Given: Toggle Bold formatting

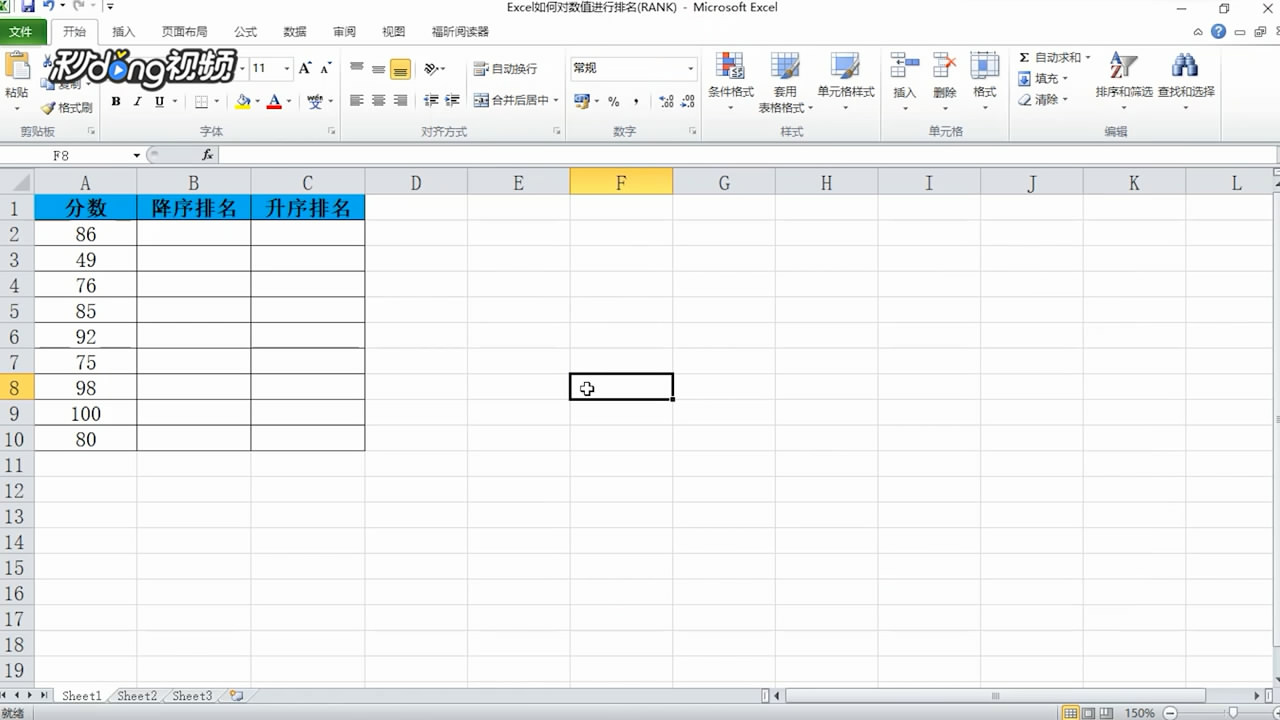Looking at the screenshot, I should pyautogui.click(x=116, y=101).
